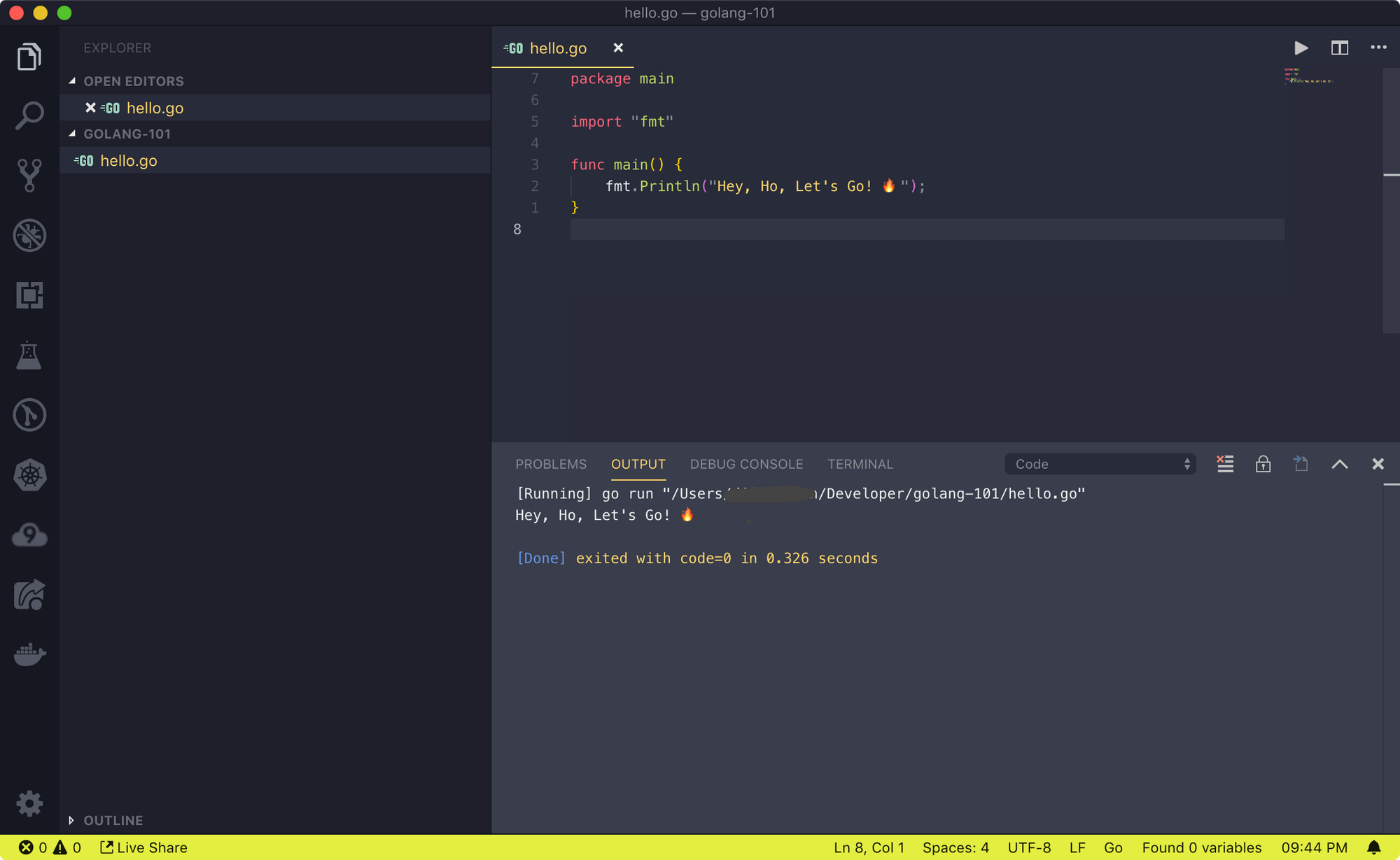Open the Test beaker icon view
Image resolution: width=1400 pixels, height=860 pixels.
[29, 355]
